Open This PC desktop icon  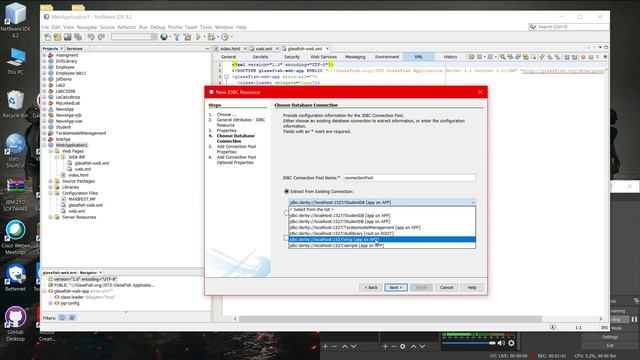[15, 61]
